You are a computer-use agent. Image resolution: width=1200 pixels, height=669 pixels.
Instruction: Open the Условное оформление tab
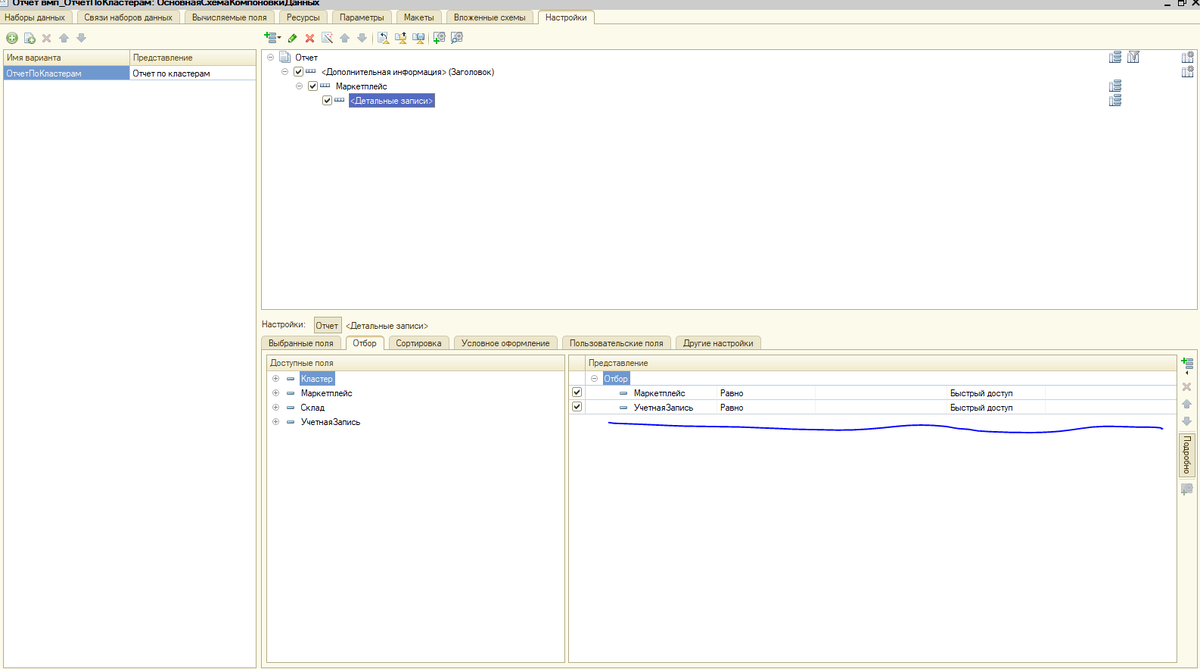point(506,343)
